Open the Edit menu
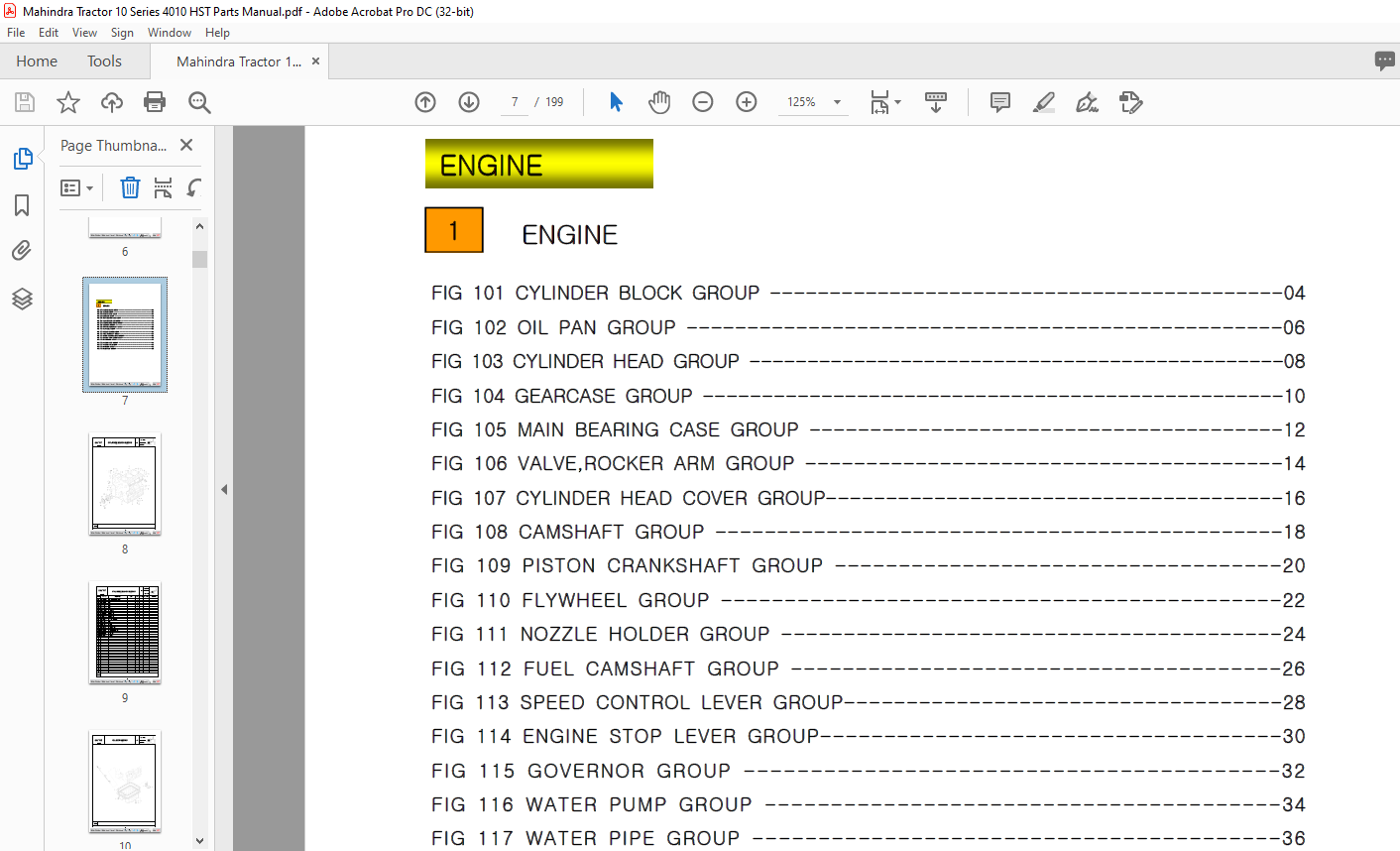Image resolution: width=1400 pixels, height=851 pixels. point(49,33)
